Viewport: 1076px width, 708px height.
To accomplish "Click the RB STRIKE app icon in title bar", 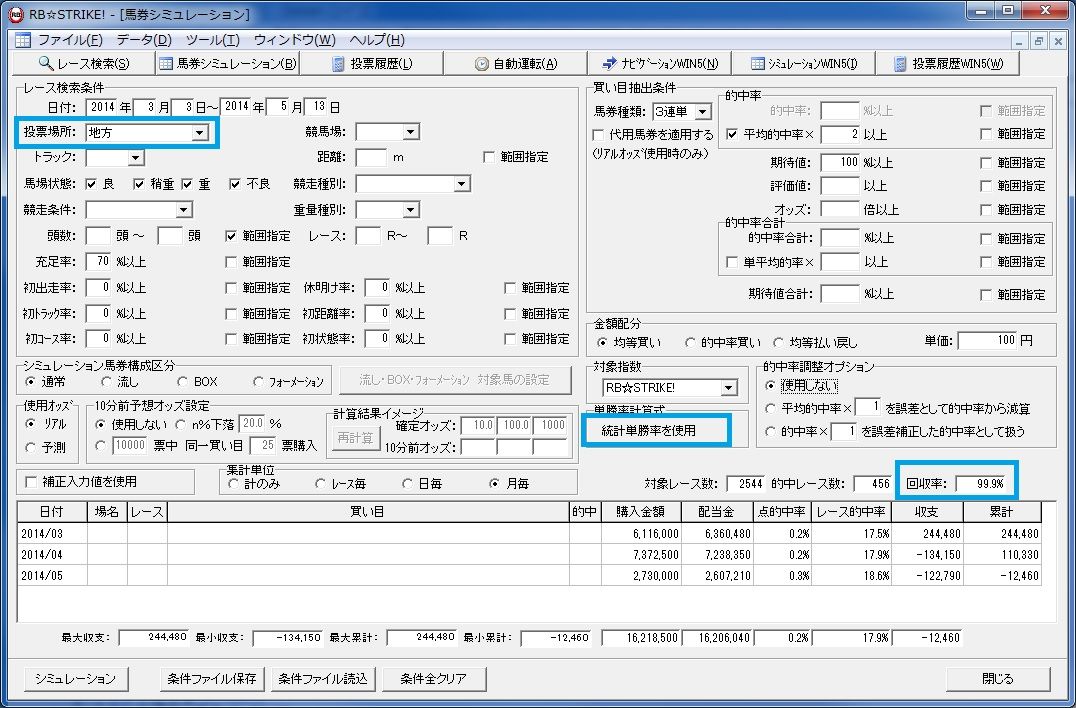I will pos(15,13).
